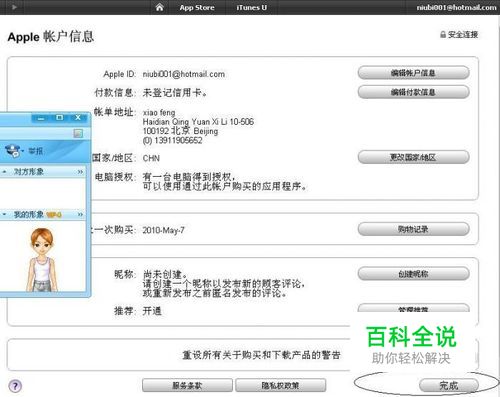Click the date 2010-May-7

coord(163,230)
